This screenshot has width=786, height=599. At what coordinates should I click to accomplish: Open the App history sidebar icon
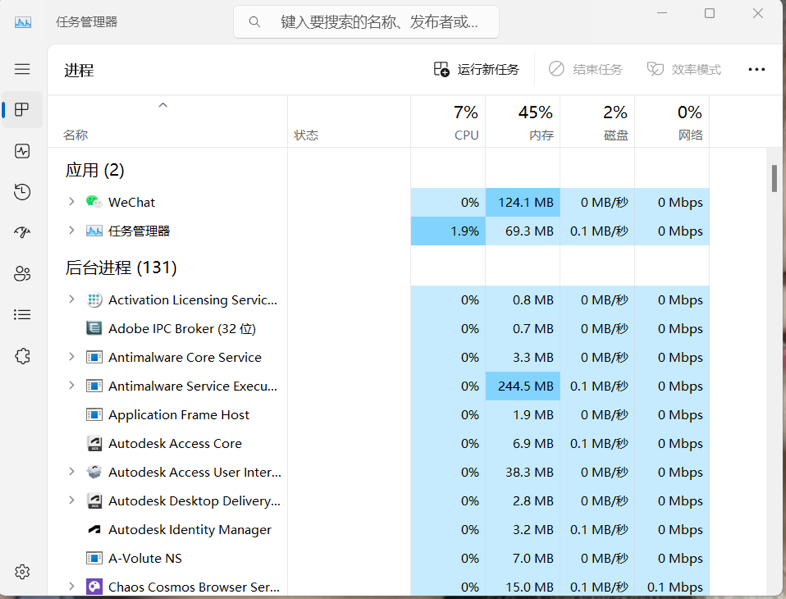(x=22, y=192)
